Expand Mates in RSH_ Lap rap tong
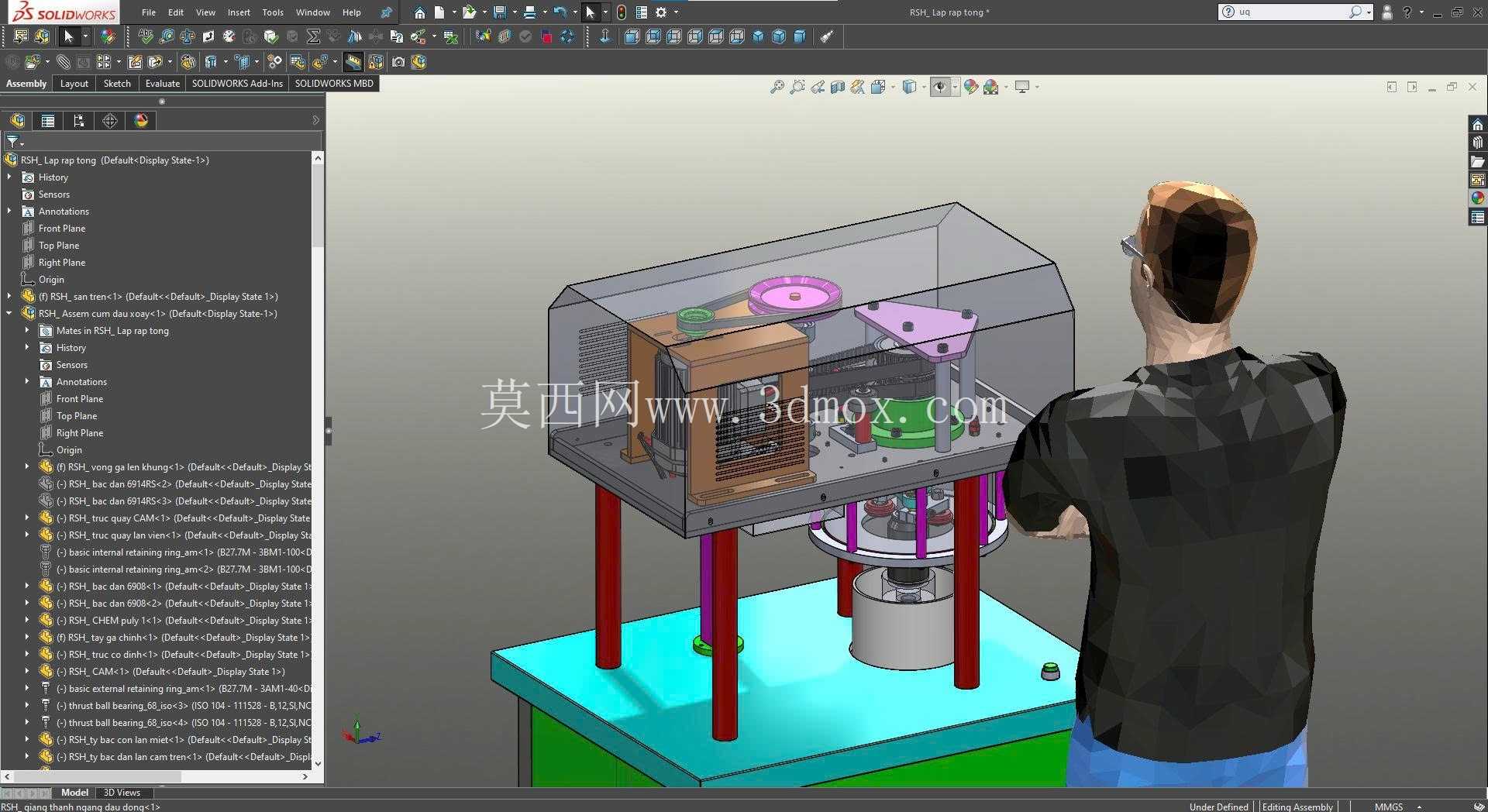 27,331
